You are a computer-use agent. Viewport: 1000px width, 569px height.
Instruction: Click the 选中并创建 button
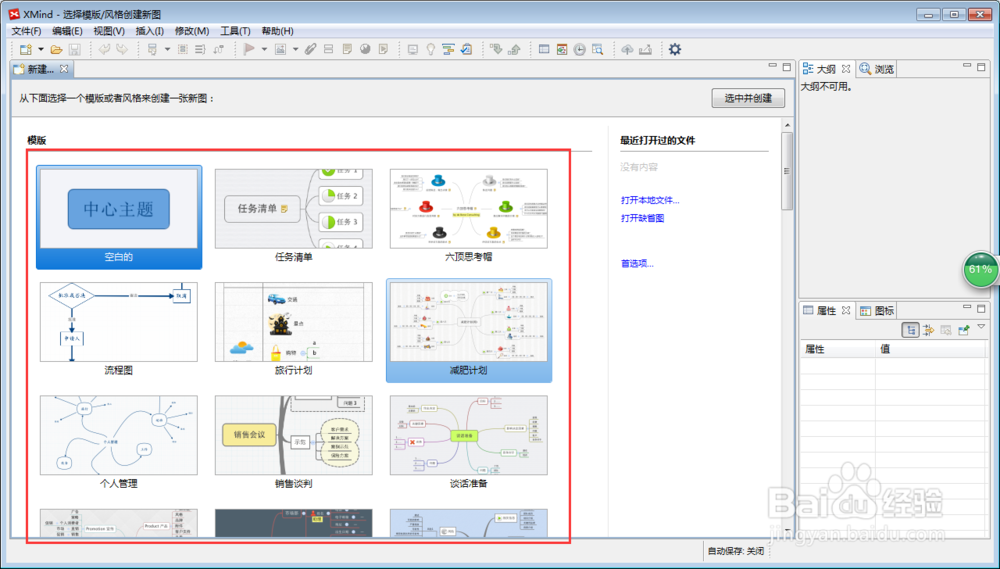click(x=748, y=98)
